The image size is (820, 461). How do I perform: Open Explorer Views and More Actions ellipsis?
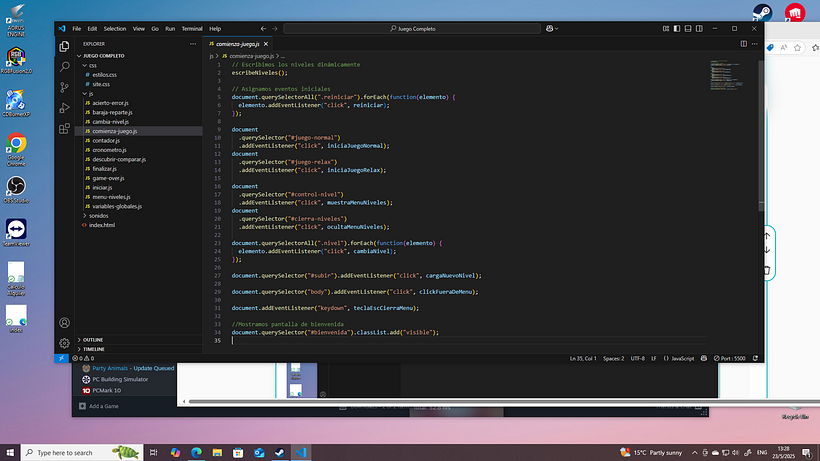click(193, 44)
